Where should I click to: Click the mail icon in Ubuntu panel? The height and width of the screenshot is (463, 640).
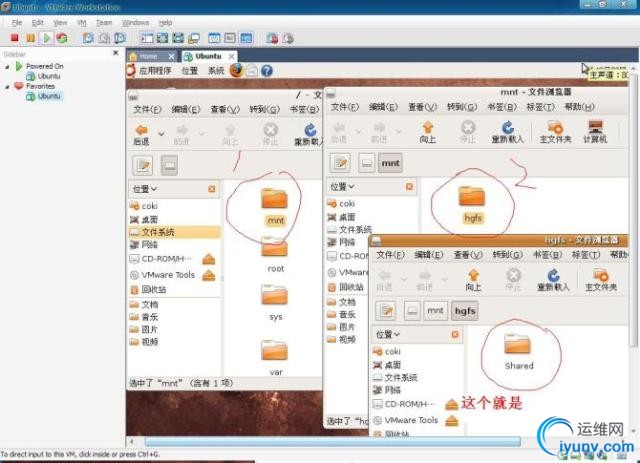[x=252, y=71]
